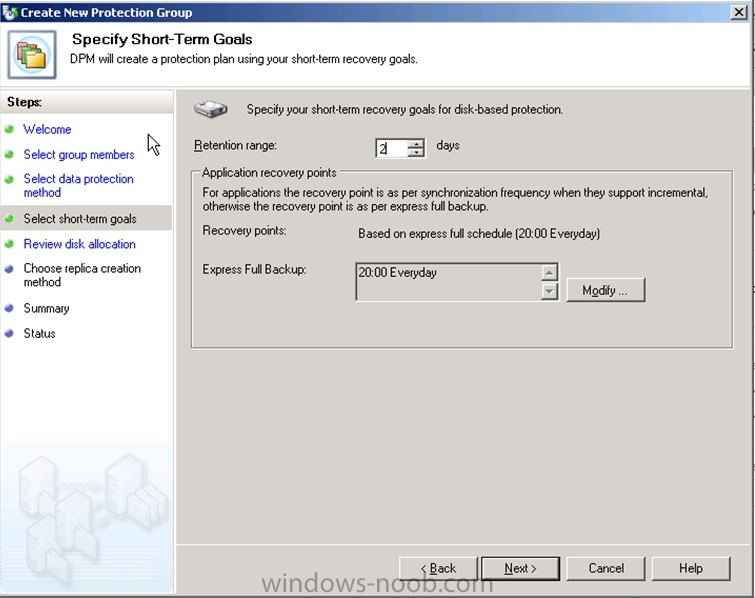Viewport: 755px width, 598px height.
Task: Open the Welcome step link
Action: click(x=47, y=130)
